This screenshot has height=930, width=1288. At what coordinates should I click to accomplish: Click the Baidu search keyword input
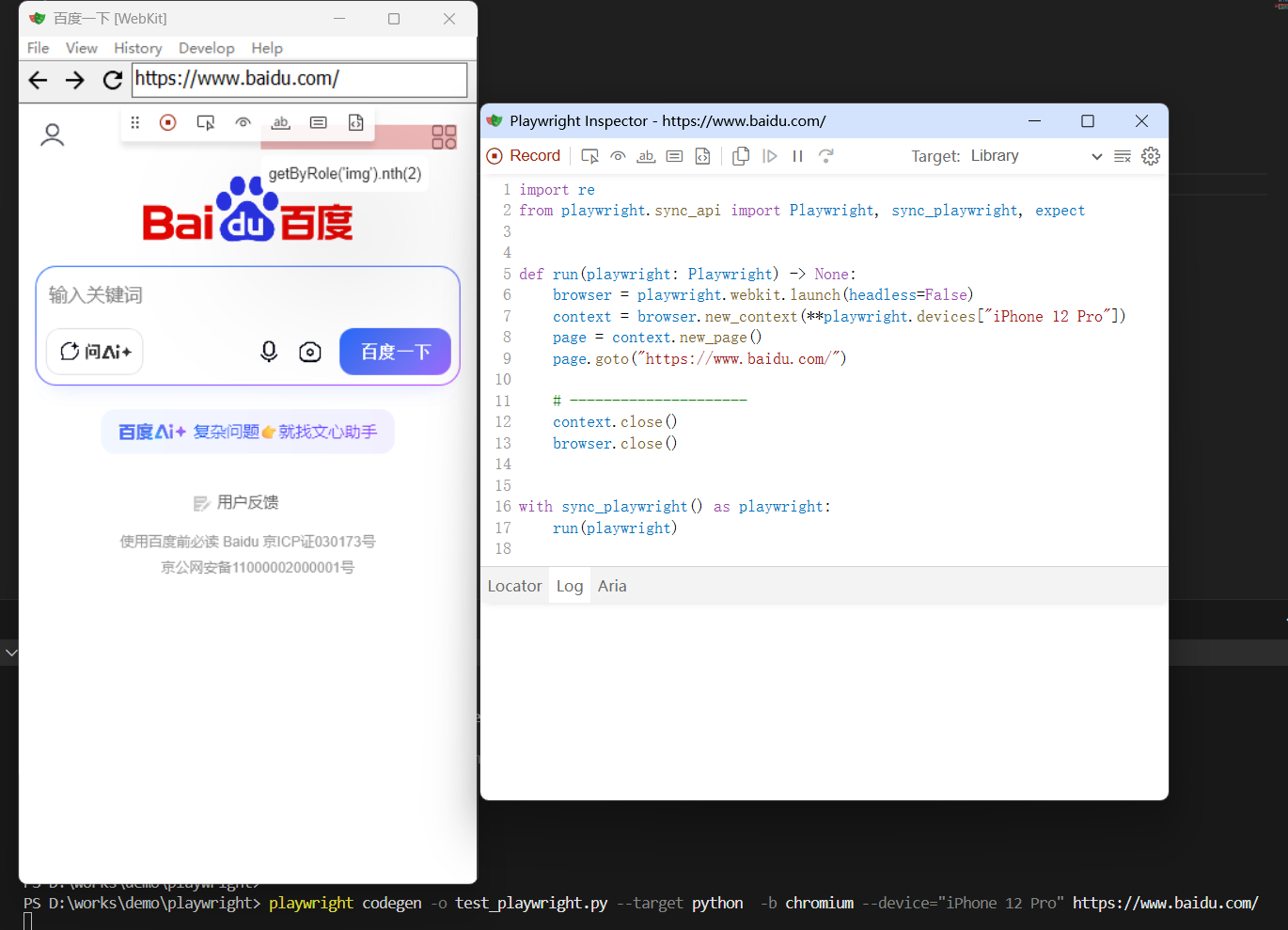click(248, 295)
